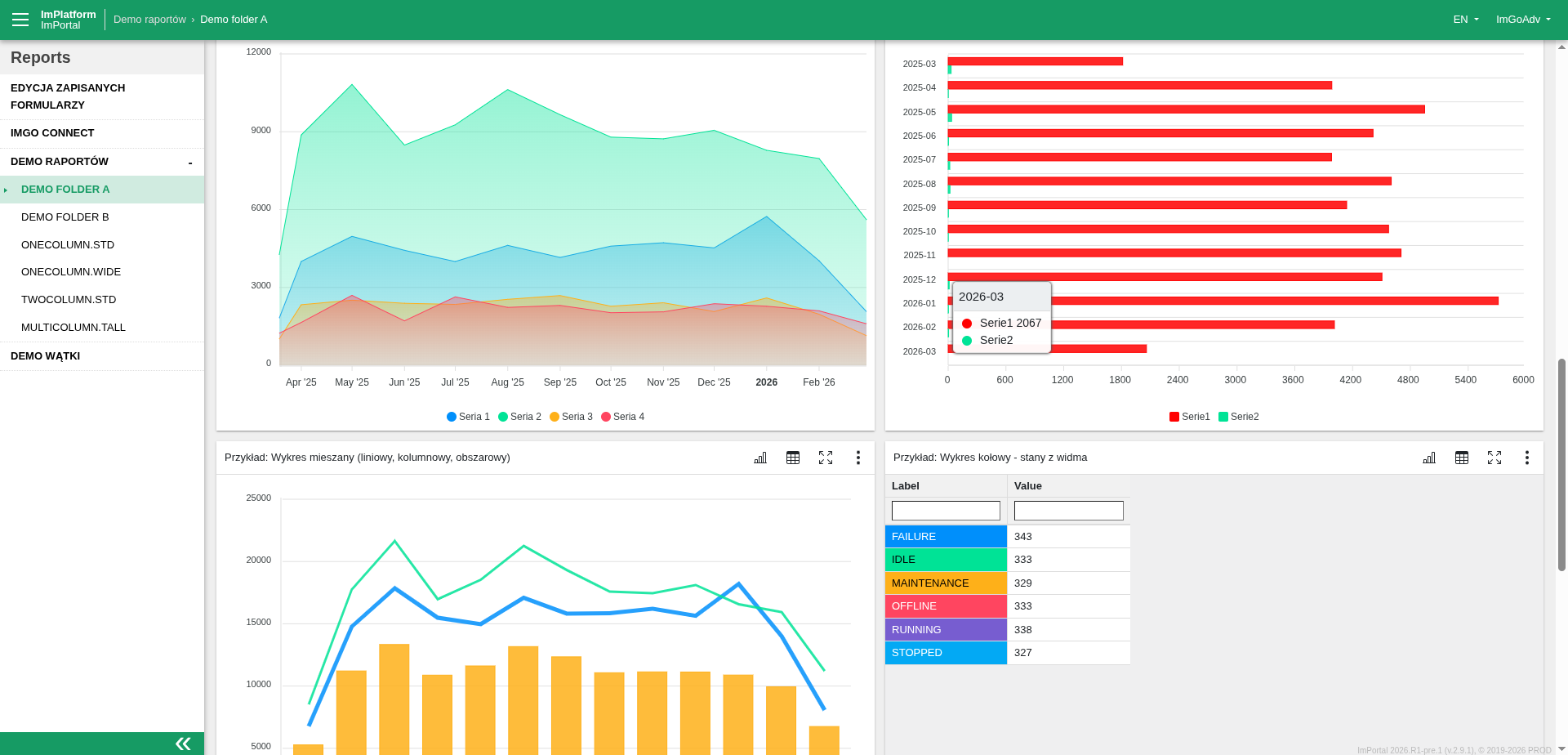Maximize the pie chart panel
This screenshot has width=1568, height=755.
pyautogui.click(x=1494, y=458)
